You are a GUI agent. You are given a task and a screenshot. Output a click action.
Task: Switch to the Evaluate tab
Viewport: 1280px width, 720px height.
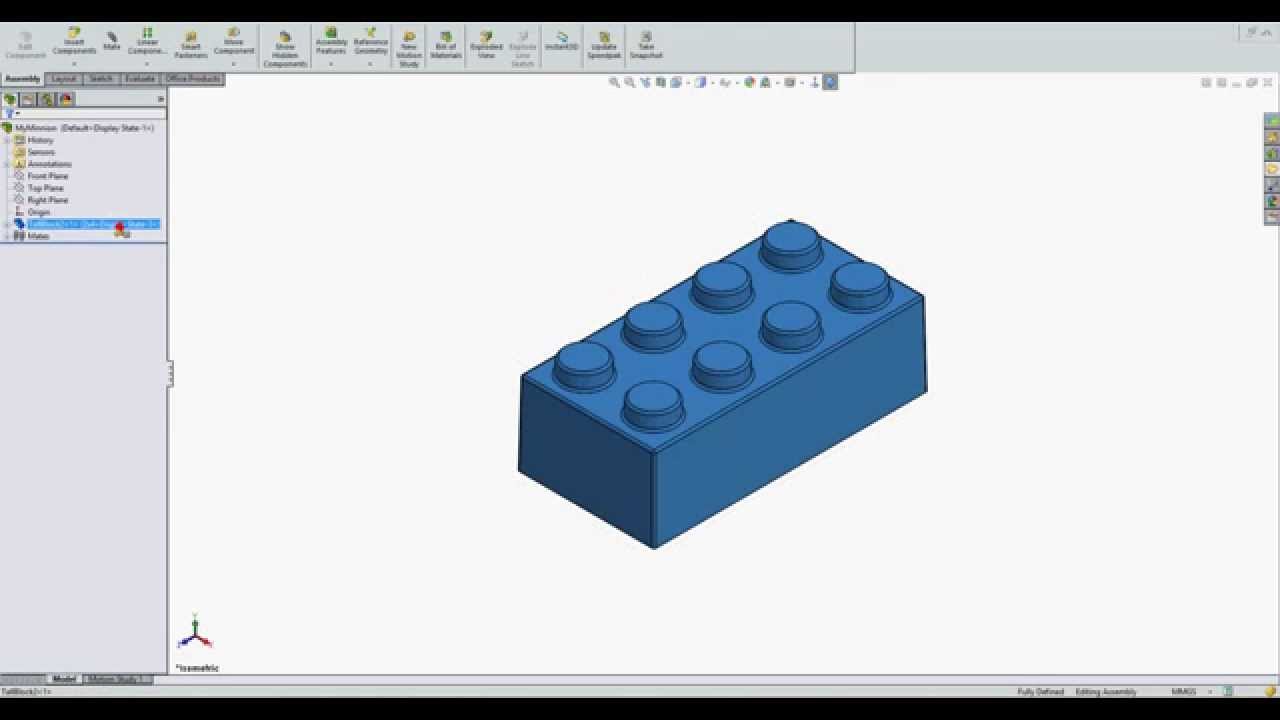click(140, 79)
